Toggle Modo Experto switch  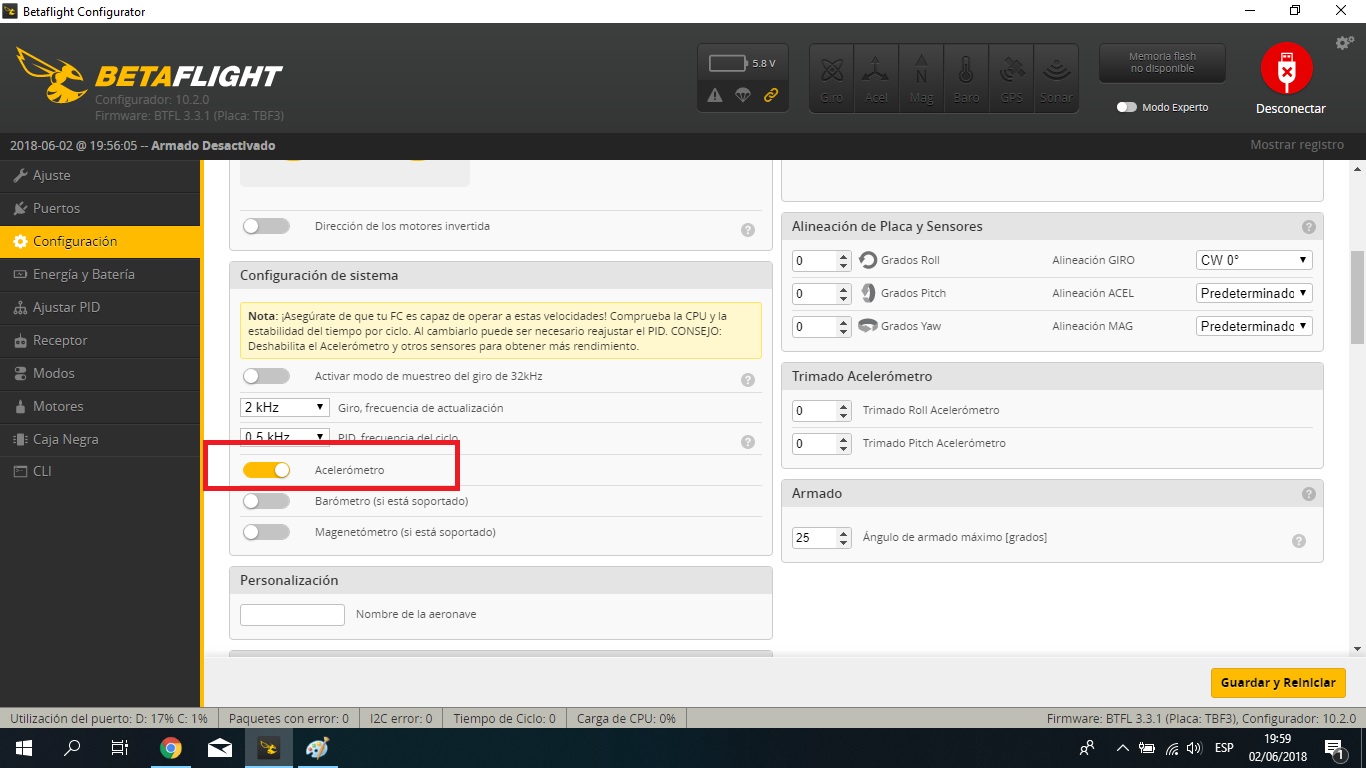[1127, 107]
